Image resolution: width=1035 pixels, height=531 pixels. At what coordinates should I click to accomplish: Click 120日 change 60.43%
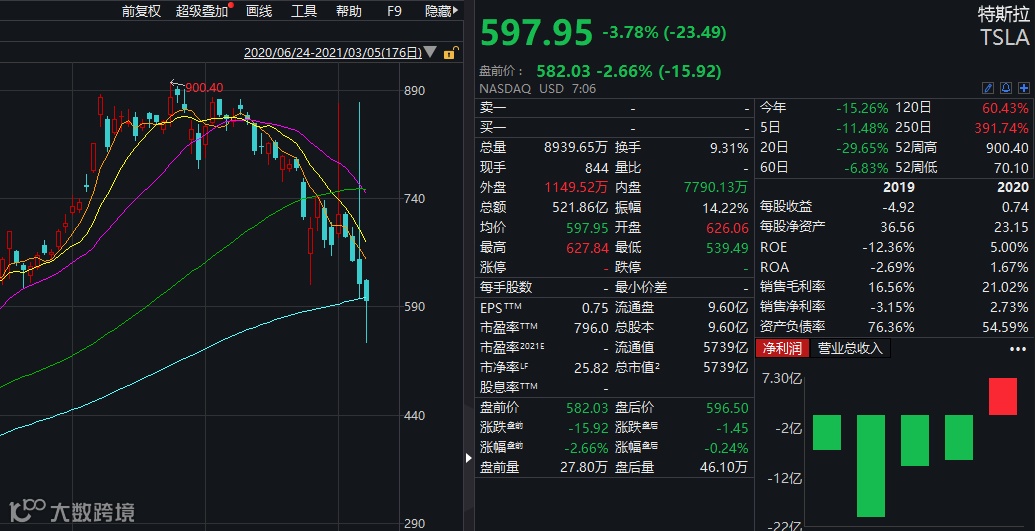tap(1006, 108)
